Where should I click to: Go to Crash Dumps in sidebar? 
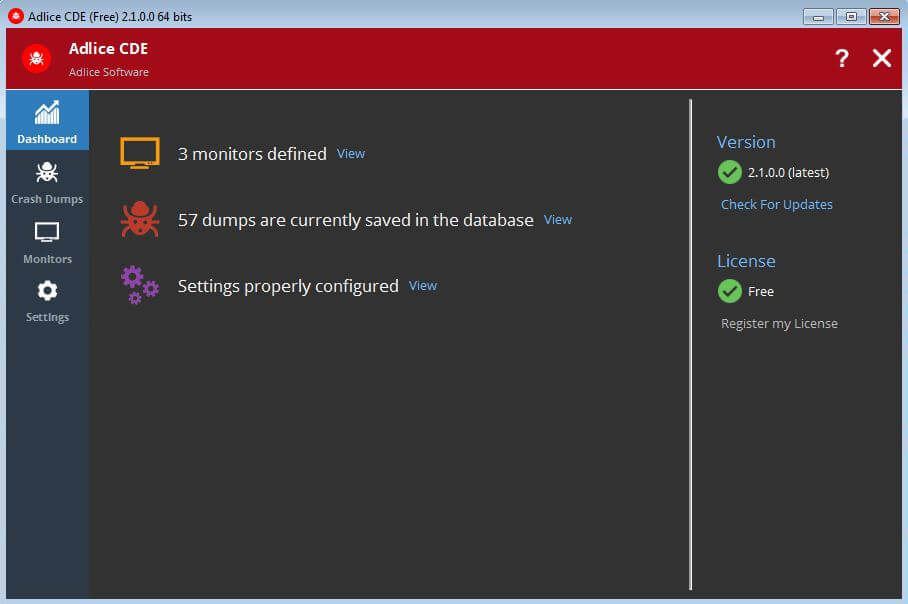tap(47, 182)
